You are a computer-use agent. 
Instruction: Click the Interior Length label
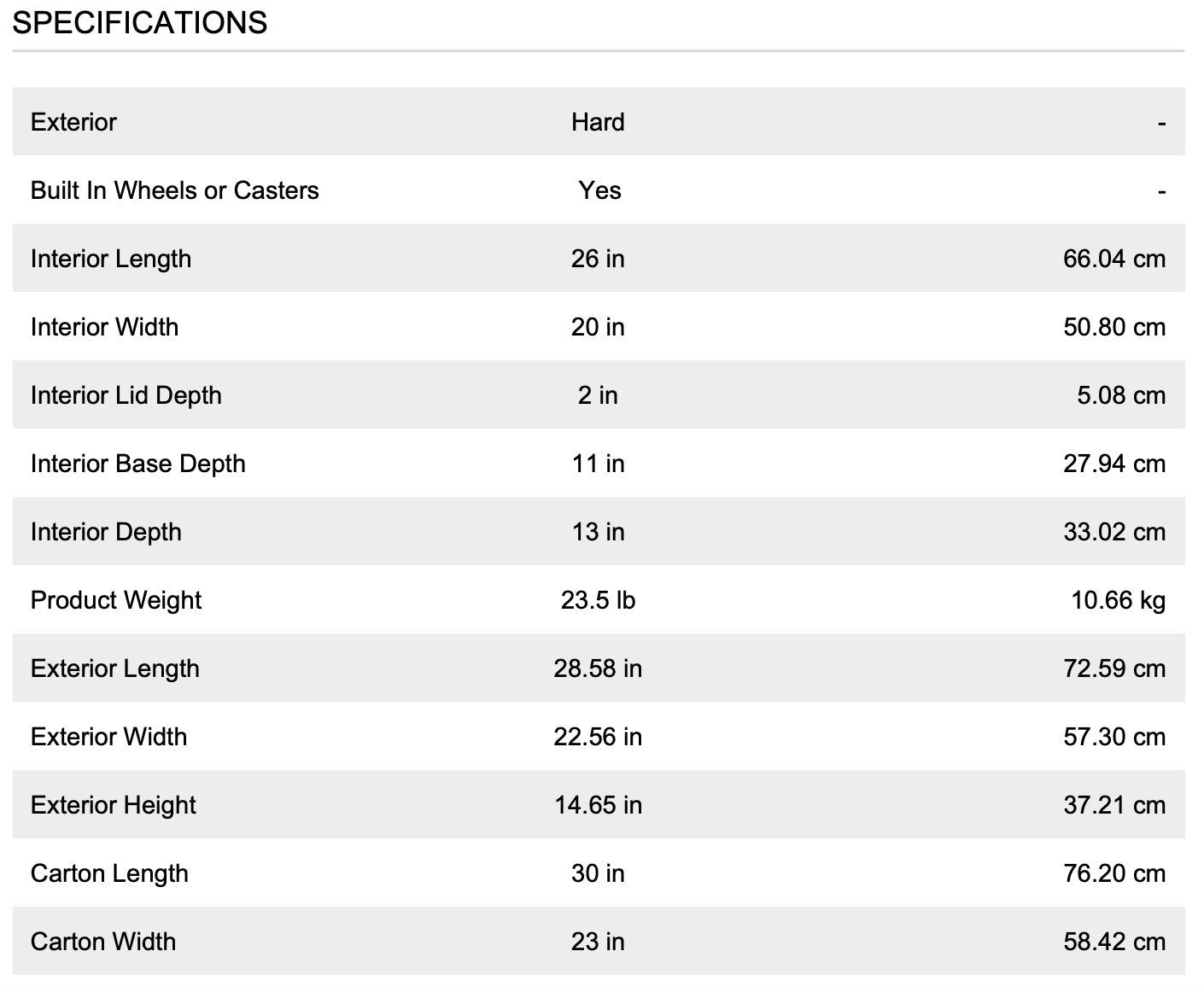[111, 259]
